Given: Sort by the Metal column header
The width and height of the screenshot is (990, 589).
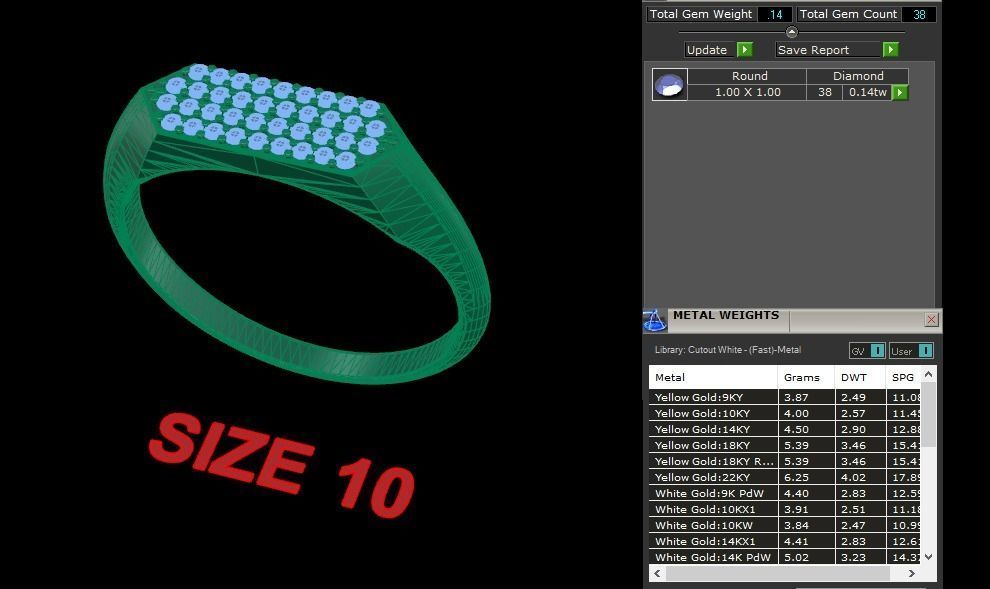Looking at the screenshot, I should pyautogui.click(x=713, y=378).
